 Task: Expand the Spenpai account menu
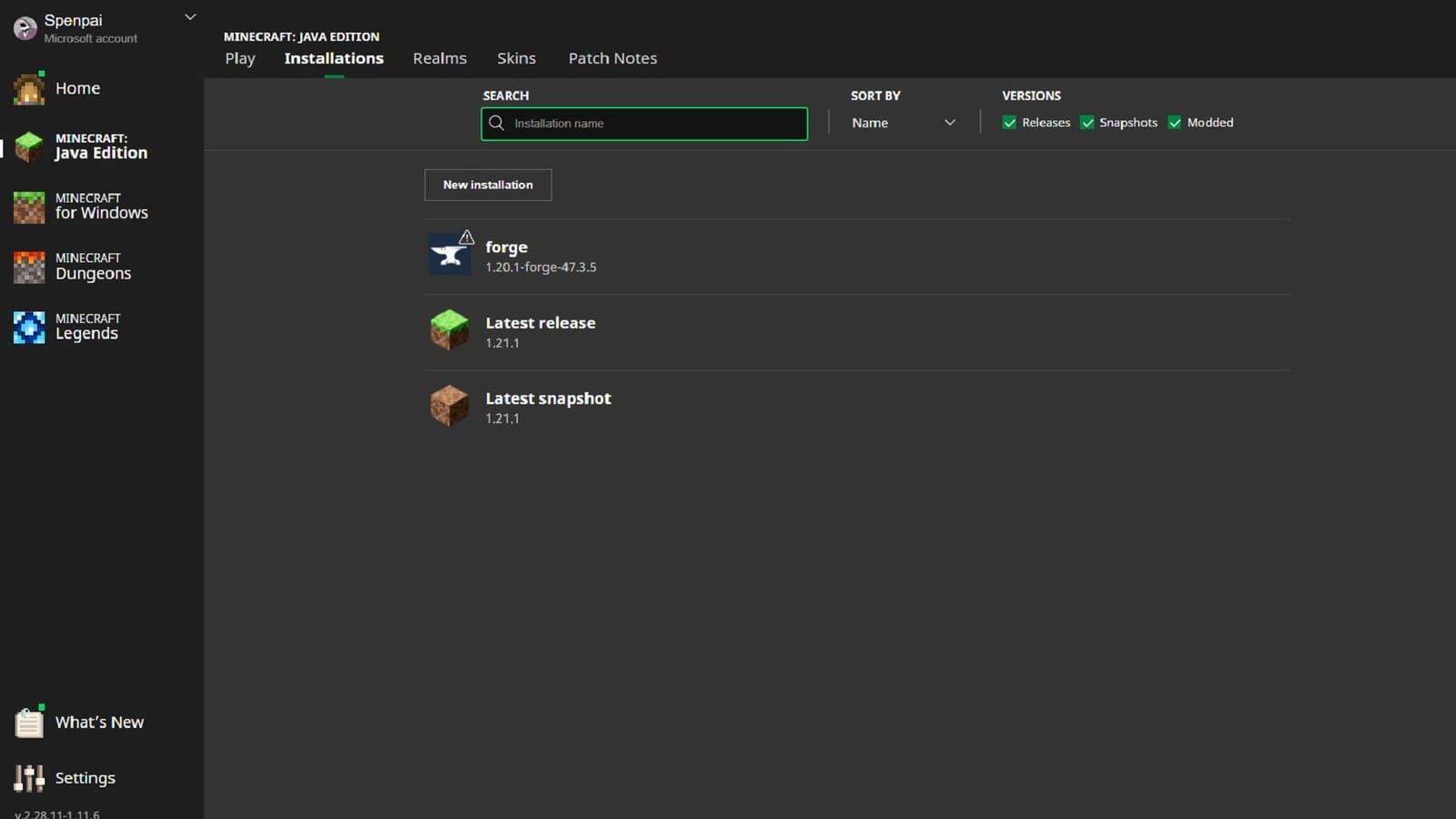coord(189,16)
